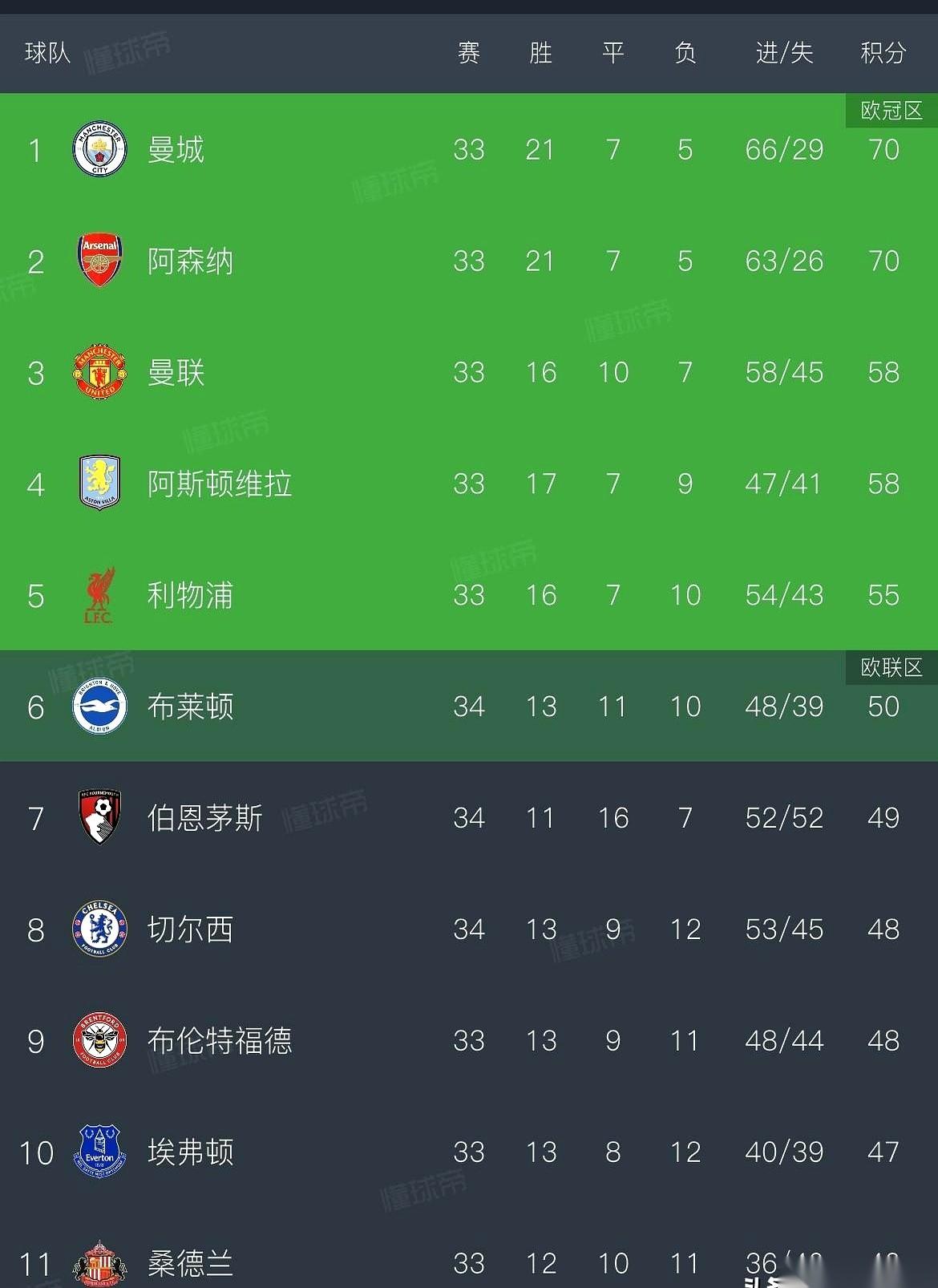Click the Brentford bee badge
The width and height of the screenshot is (938, 1288).
pyautogui.click(x=98, y=1041)
